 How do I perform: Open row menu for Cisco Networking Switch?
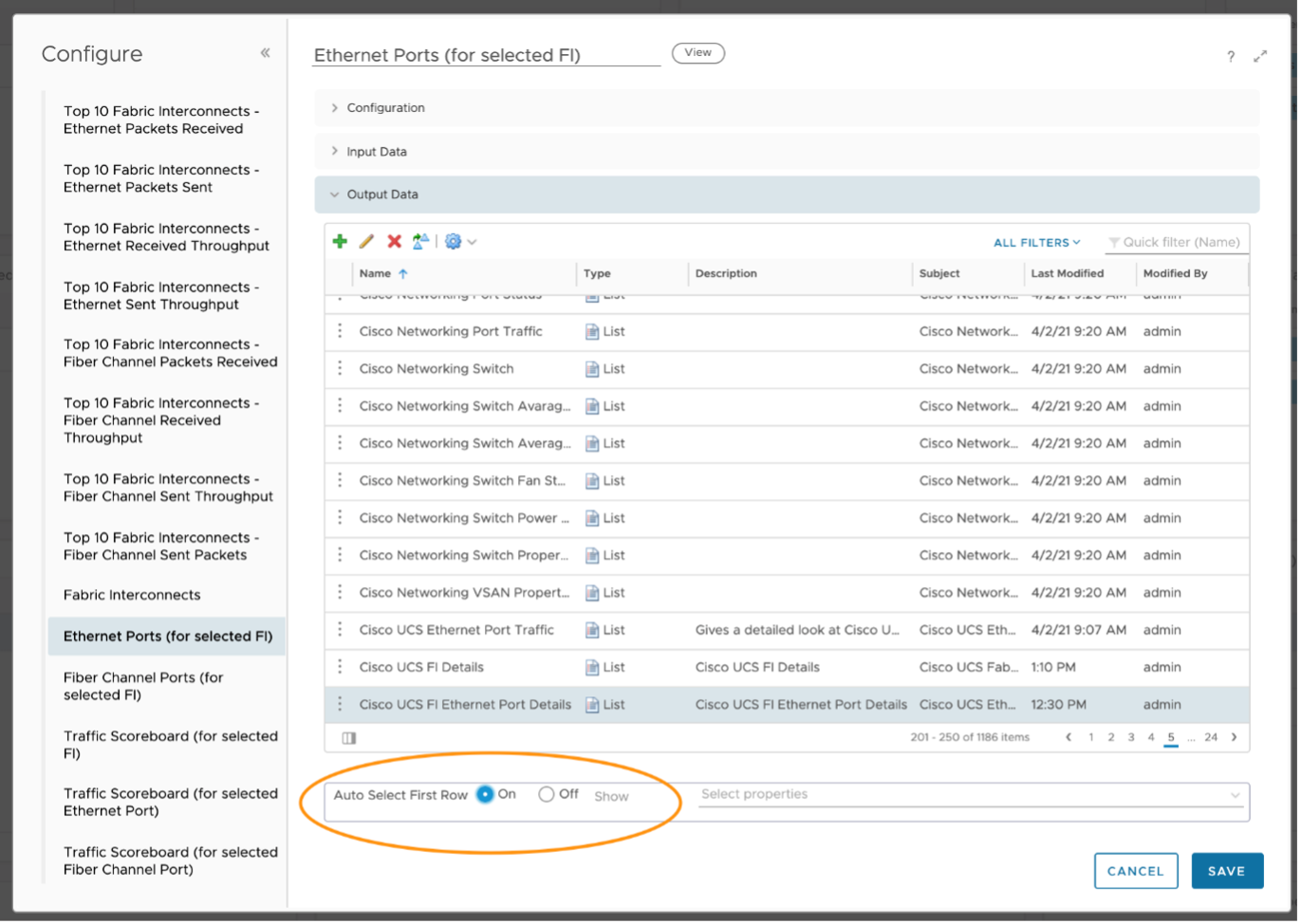coord(340,368)
